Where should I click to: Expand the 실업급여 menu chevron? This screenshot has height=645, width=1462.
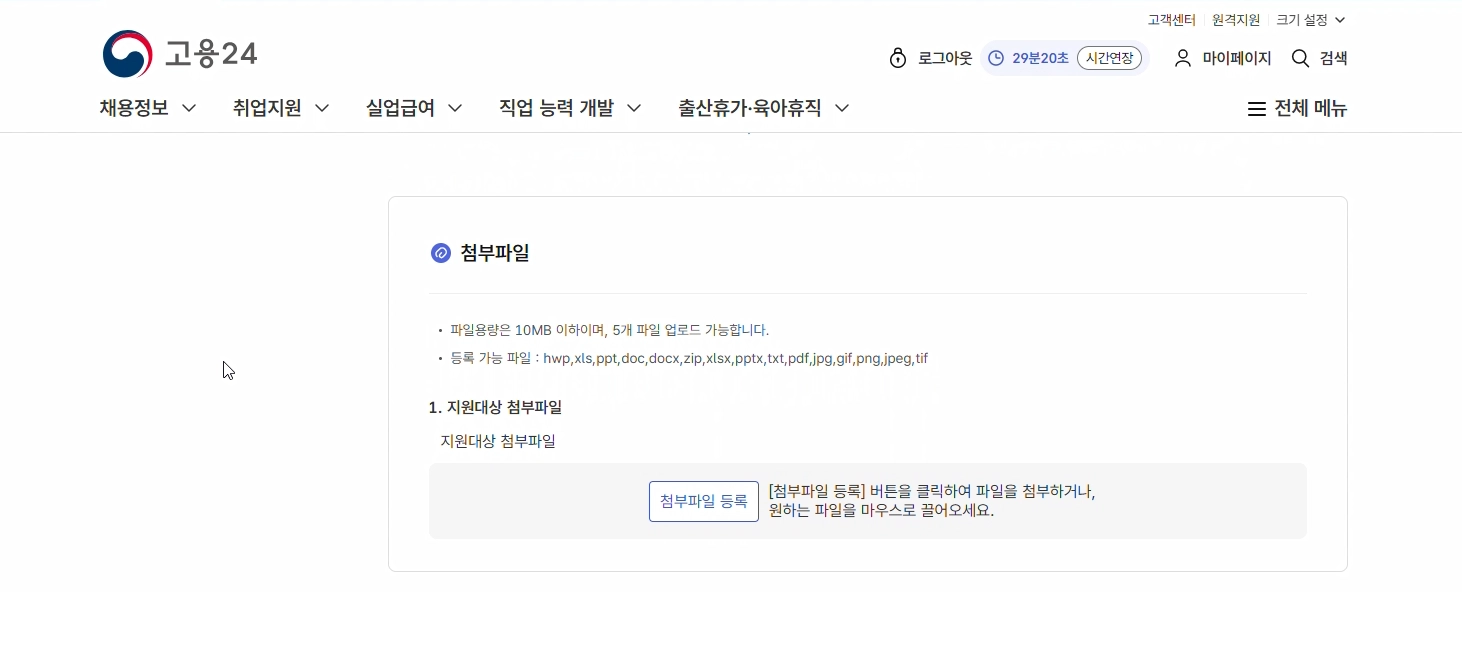click(x=455, y=108)
